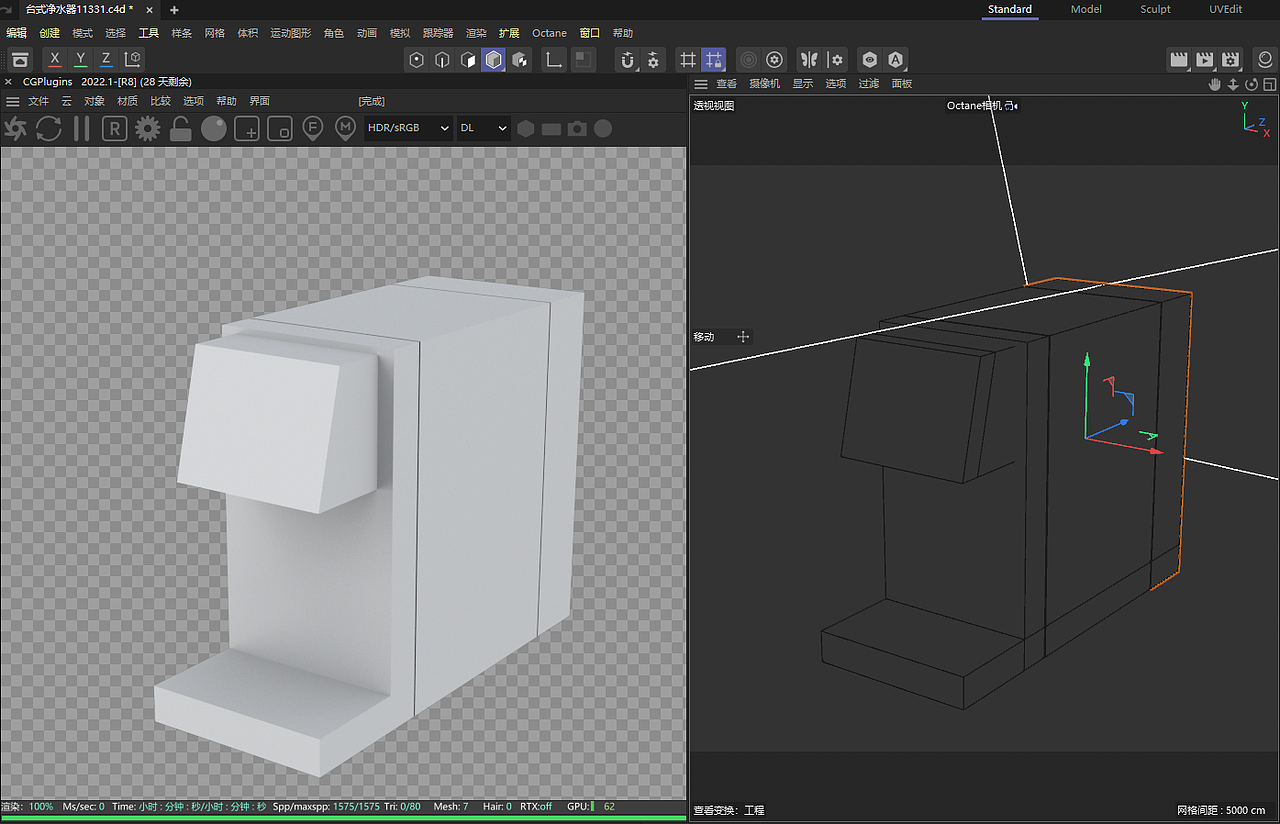Image resolution: width=1280 pixels, height=824 pixels.
Task: Toggle the symmetry butterfly icon
Action: [809, 60]
